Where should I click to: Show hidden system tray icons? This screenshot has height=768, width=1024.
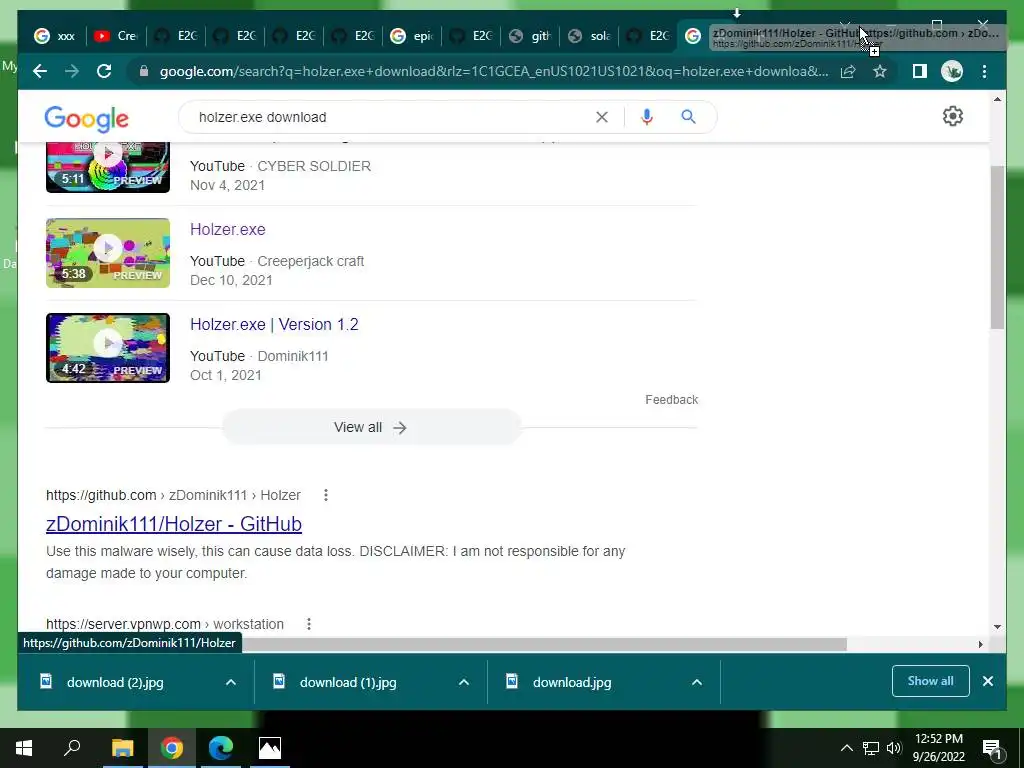point(846,748)
